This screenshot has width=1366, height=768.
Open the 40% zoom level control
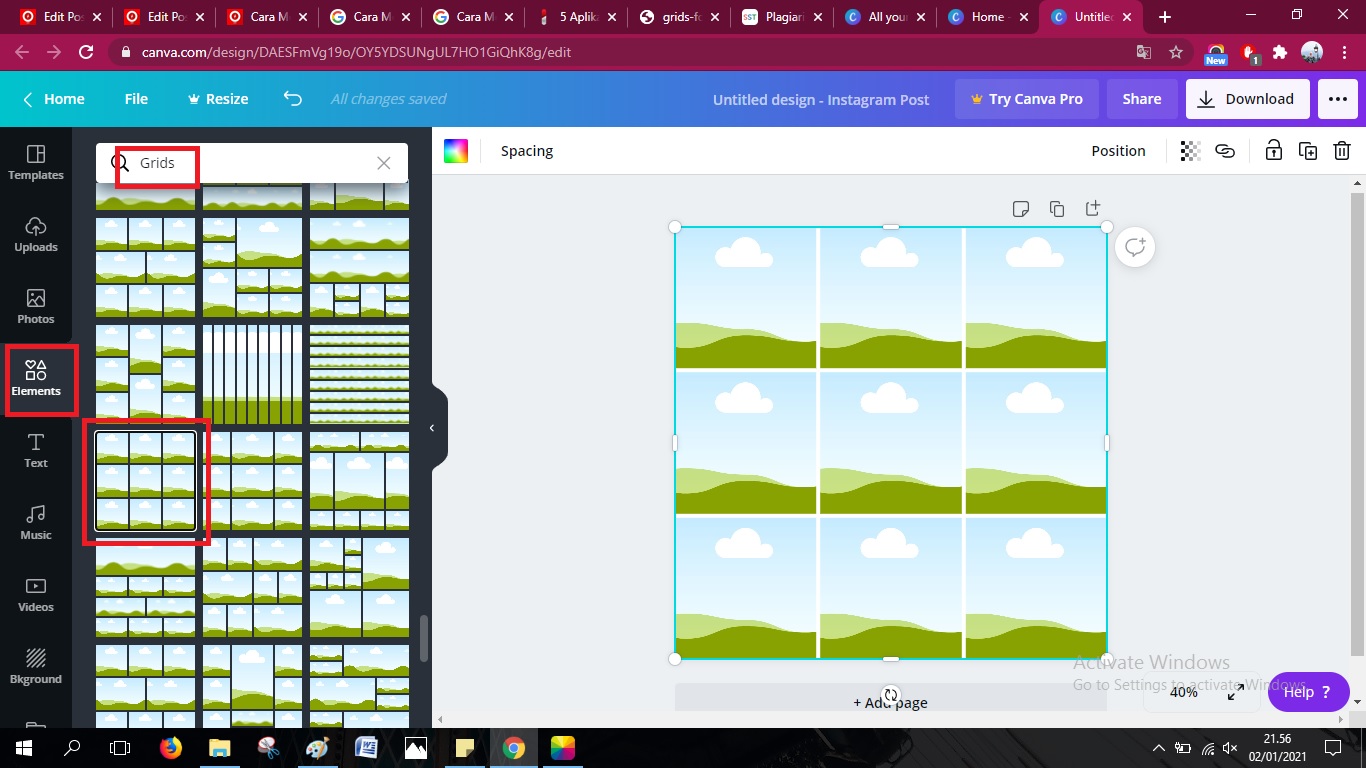click(1184, 692)
